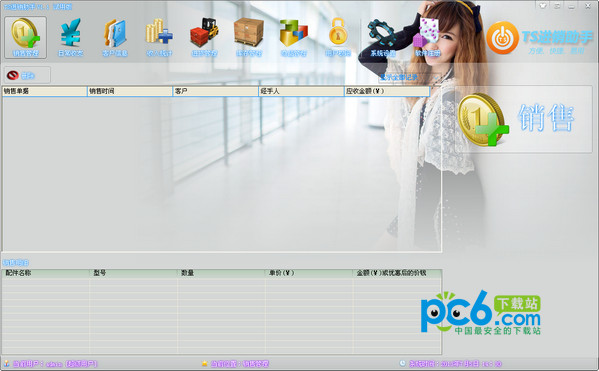599x371 pixels.
Task: Open software registration cube icon
Action: tap(428, 37)
